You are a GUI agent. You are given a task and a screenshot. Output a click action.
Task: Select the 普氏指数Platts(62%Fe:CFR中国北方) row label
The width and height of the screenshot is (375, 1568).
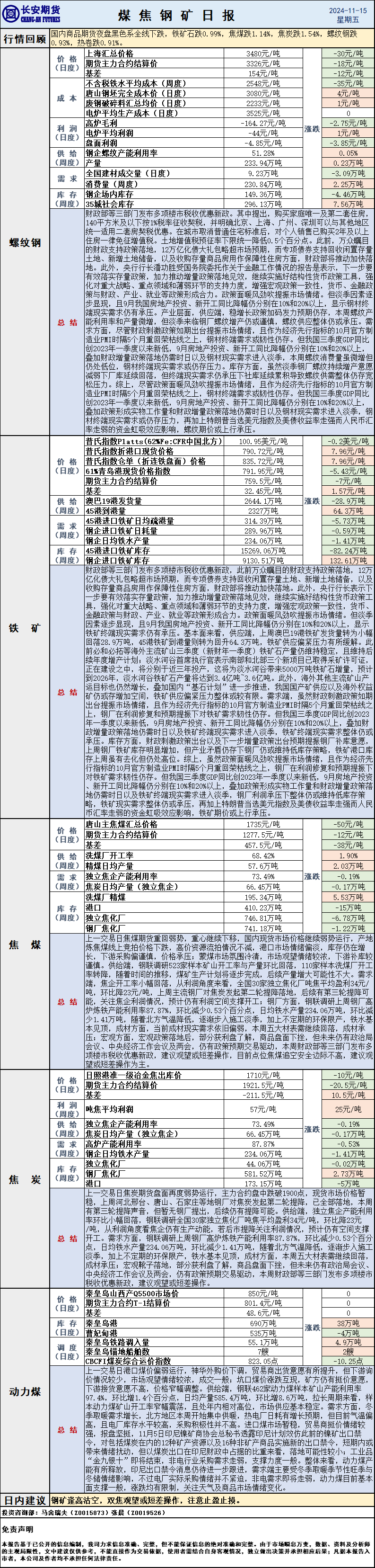click(x=154, y=441)
